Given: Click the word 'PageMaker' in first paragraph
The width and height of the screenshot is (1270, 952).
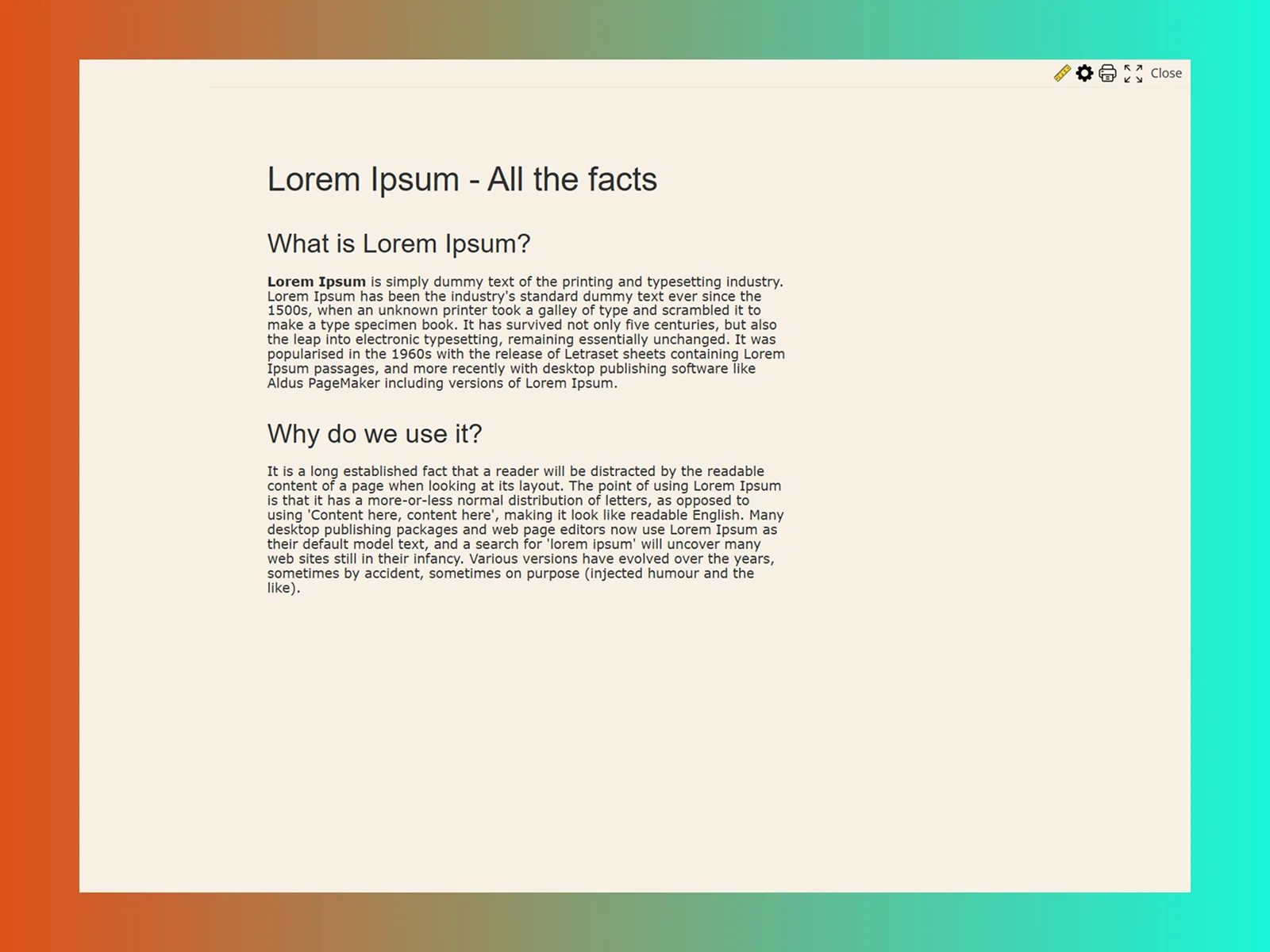Looking at the screenshot, I should click(x=344, y=383).
